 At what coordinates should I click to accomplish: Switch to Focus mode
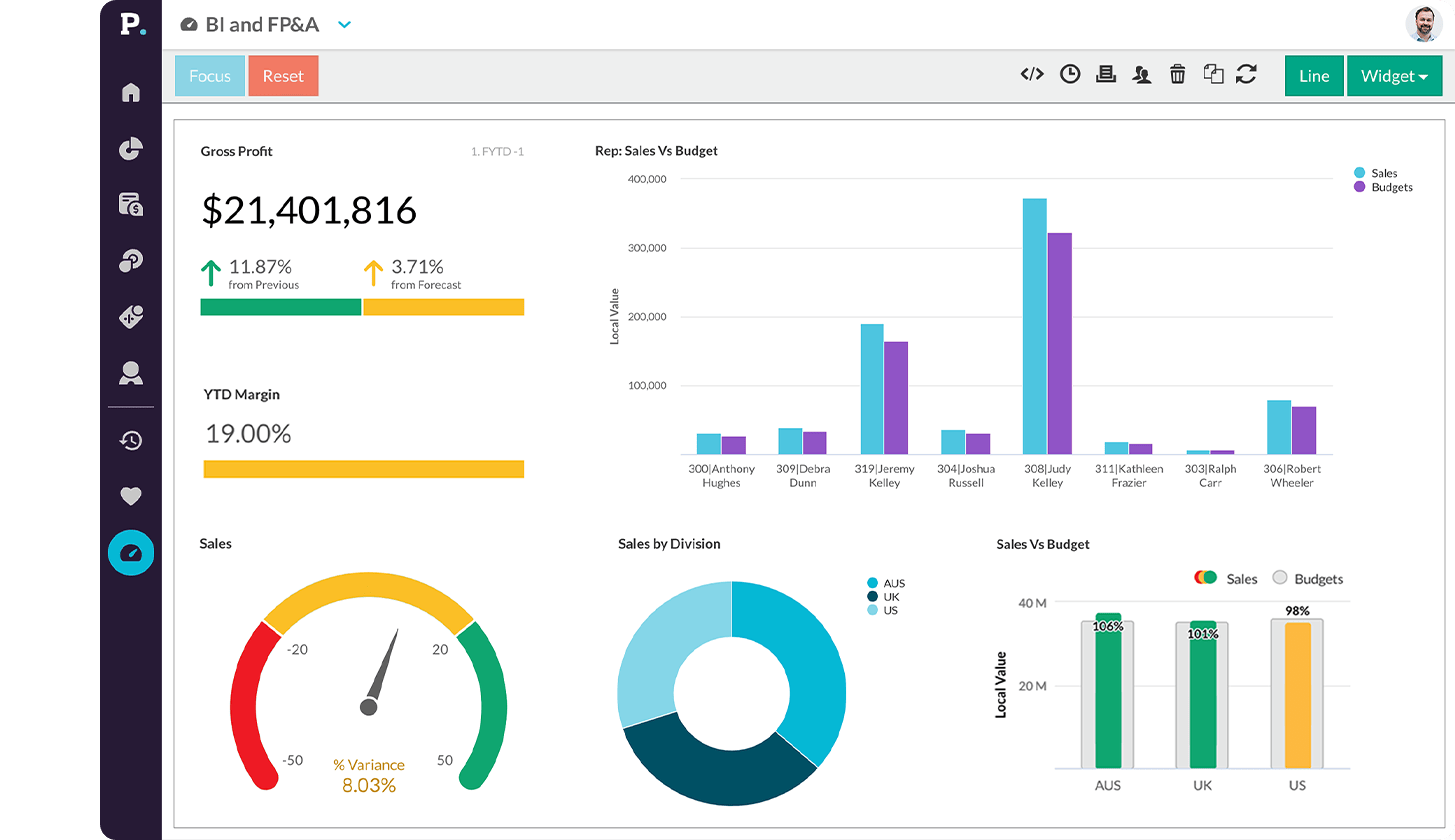pos(209,75)
